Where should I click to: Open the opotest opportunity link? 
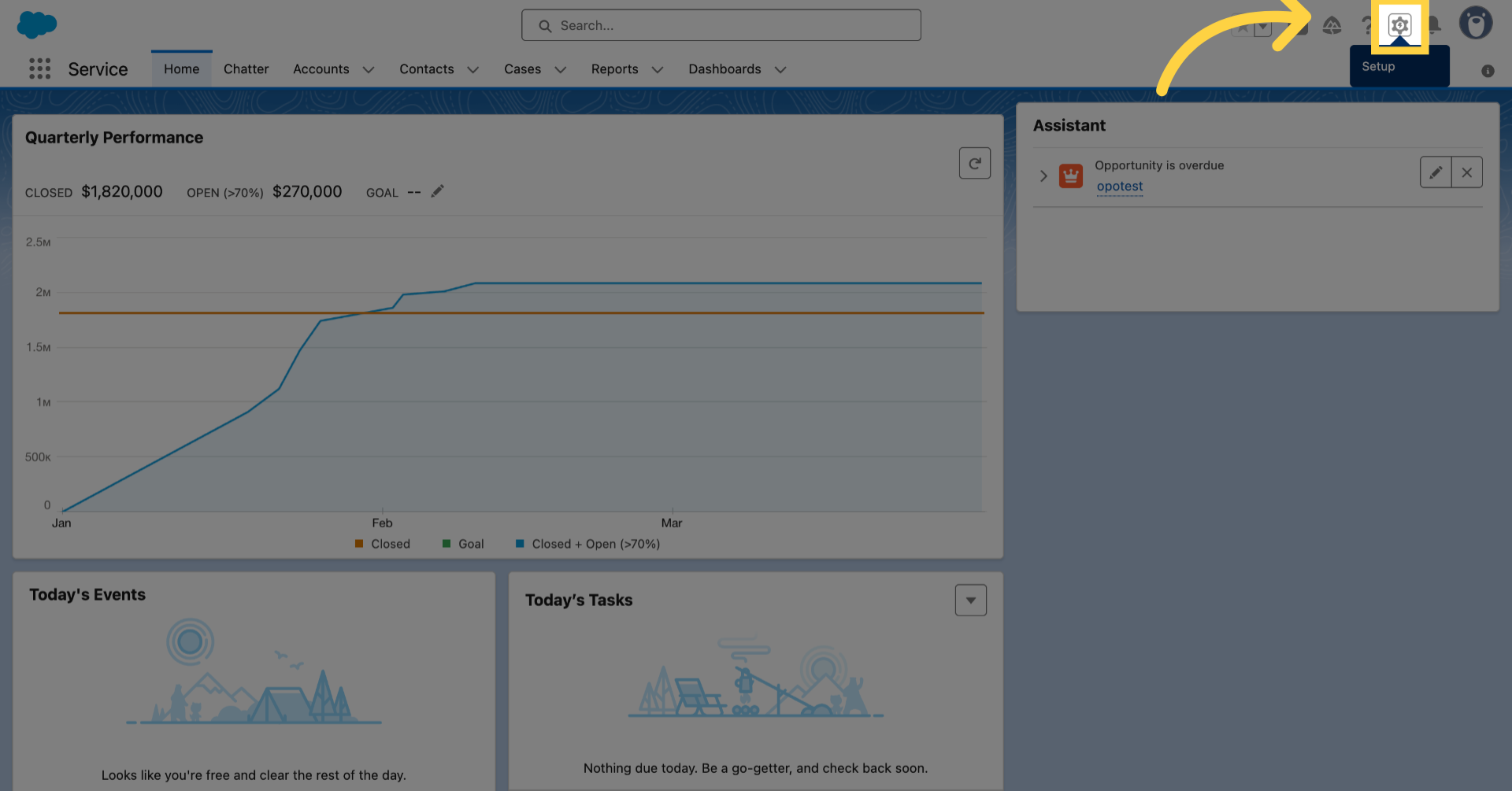pyautogui.click(x=1120, y=187)
